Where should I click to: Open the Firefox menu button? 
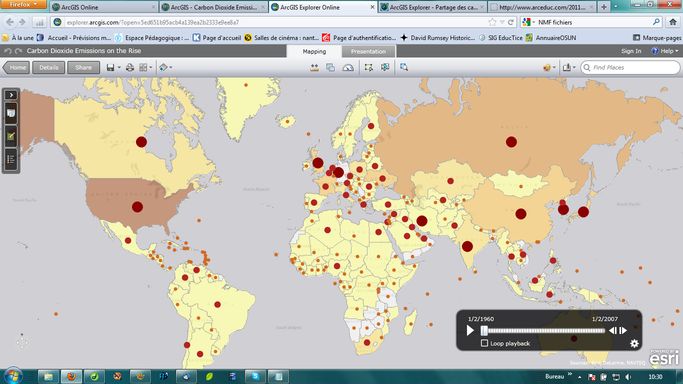click(23, 4)
